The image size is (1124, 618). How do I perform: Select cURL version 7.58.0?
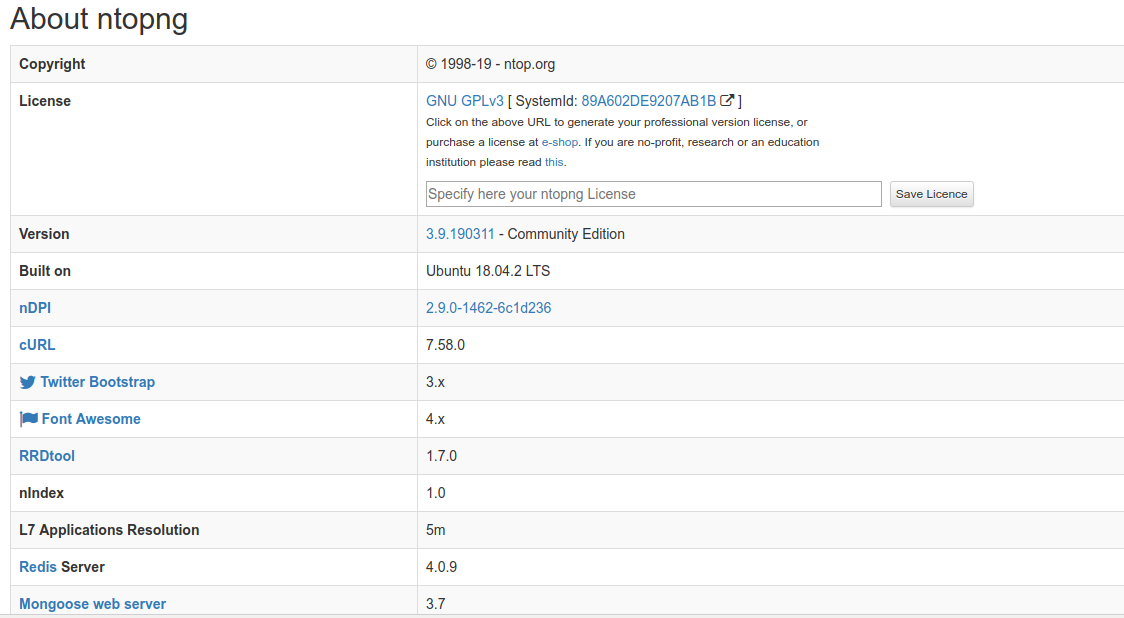coord(445,345)
